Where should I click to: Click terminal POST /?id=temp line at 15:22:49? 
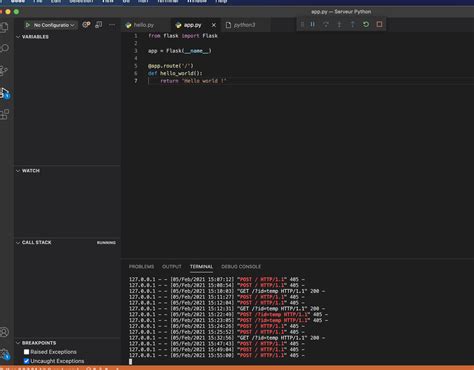228,314
